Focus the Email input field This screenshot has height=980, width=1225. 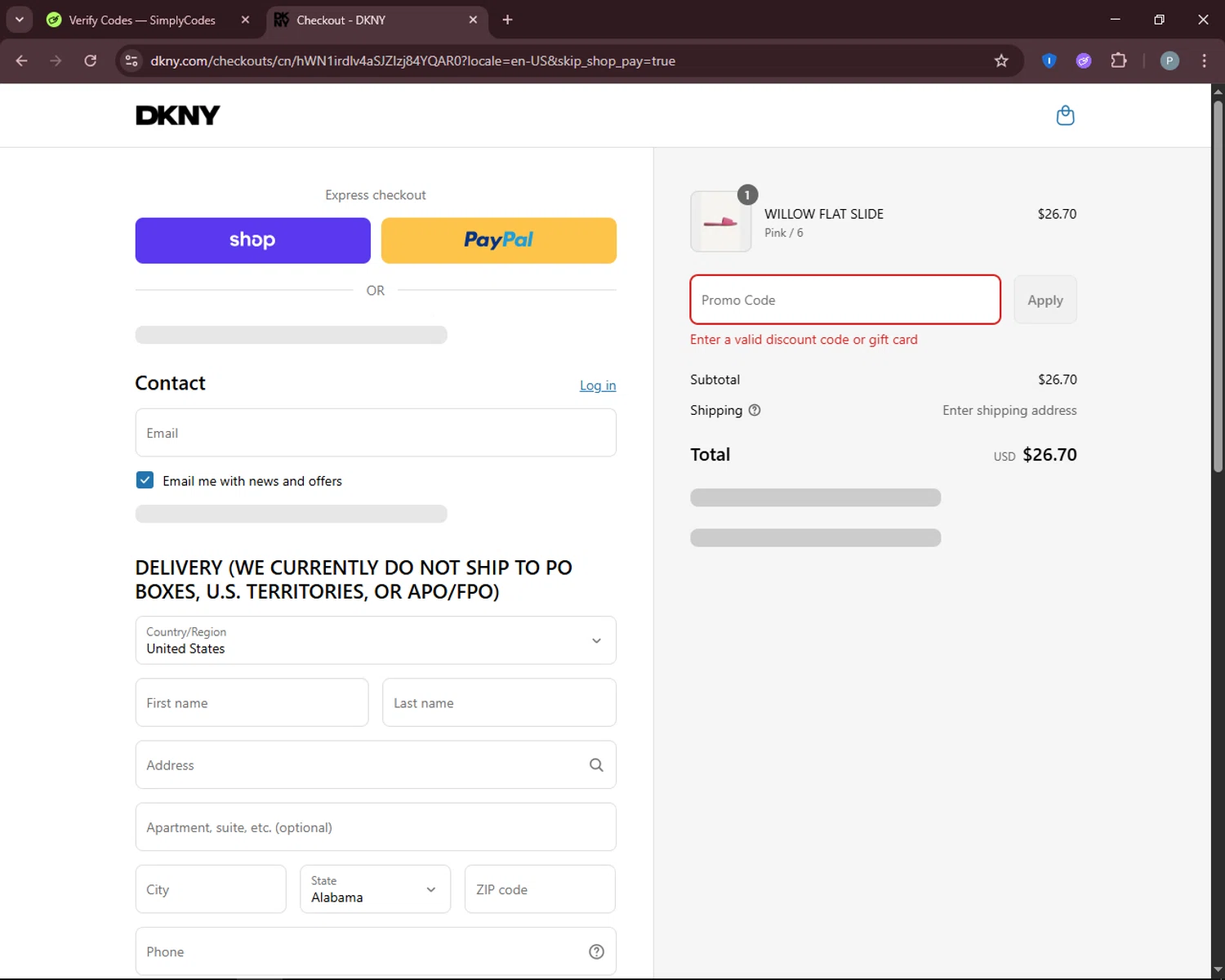tap(376, 433)
